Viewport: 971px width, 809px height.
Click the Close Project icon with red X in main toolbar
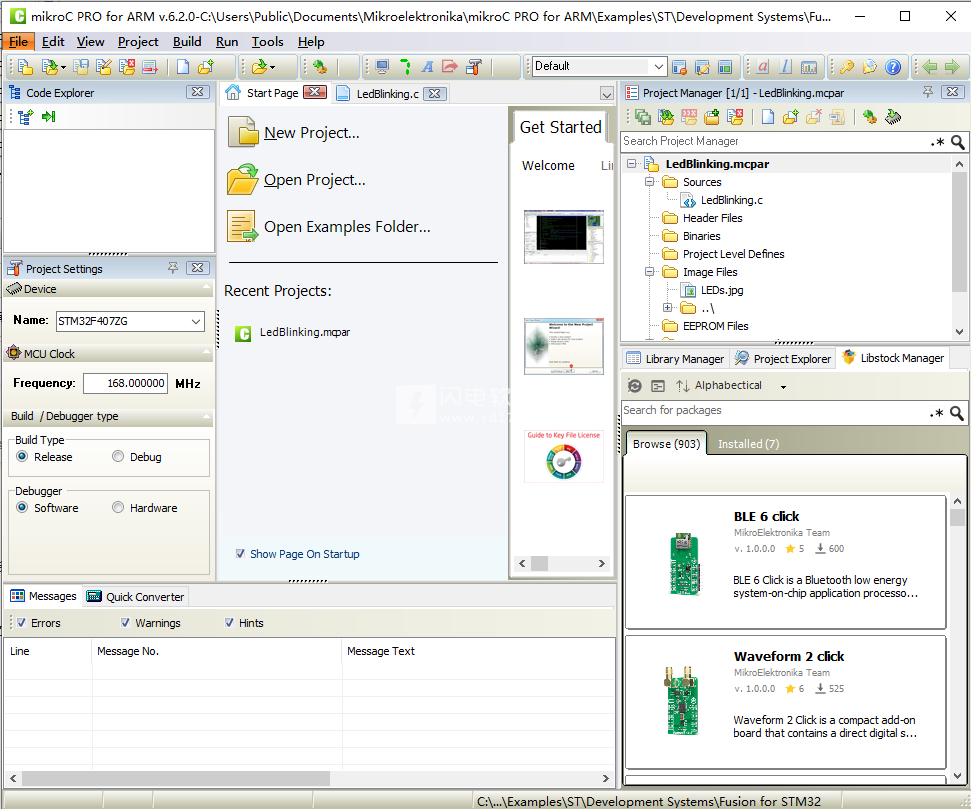(x=127, y=66)
